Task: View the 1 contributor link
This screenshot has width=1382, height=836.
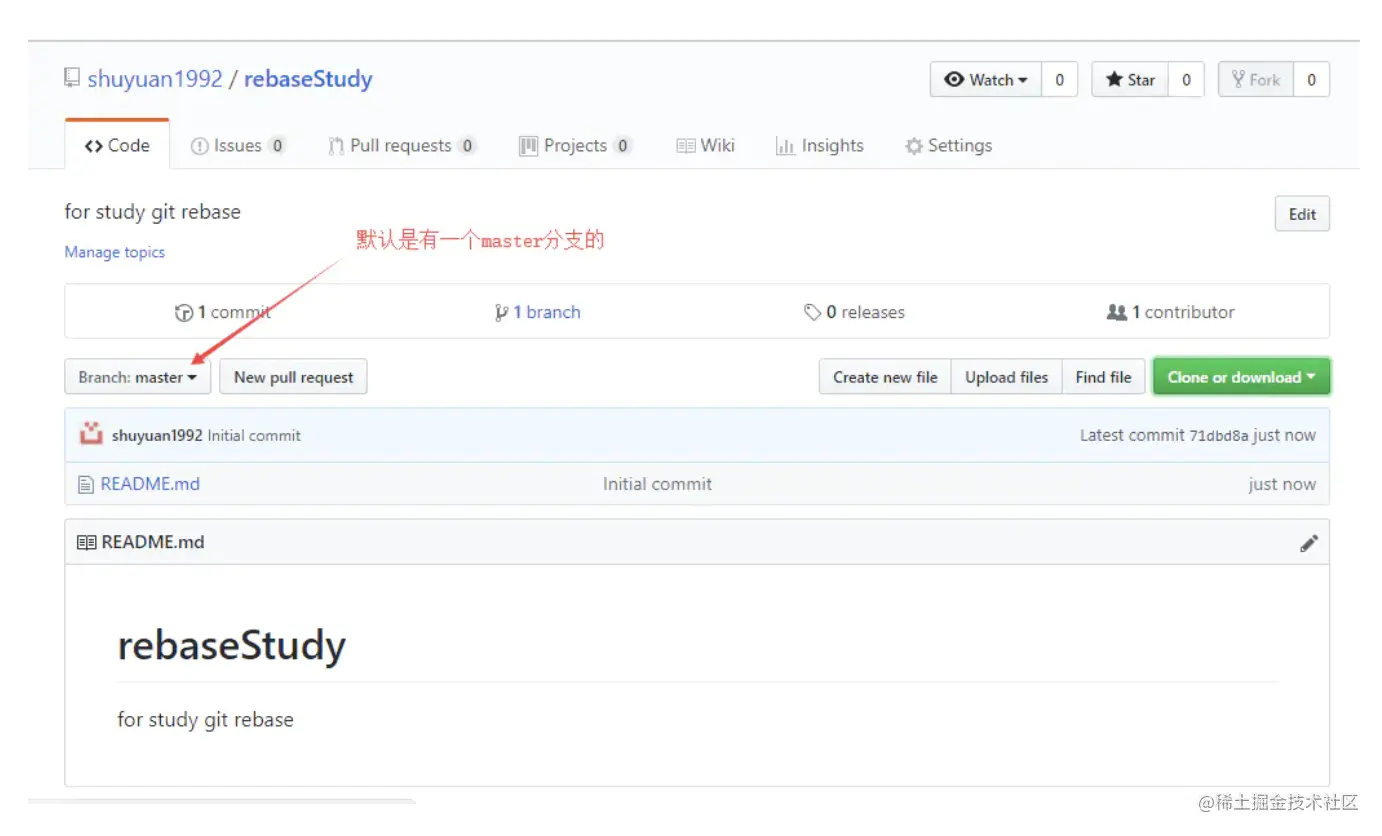Action: tap(1170, 312)
